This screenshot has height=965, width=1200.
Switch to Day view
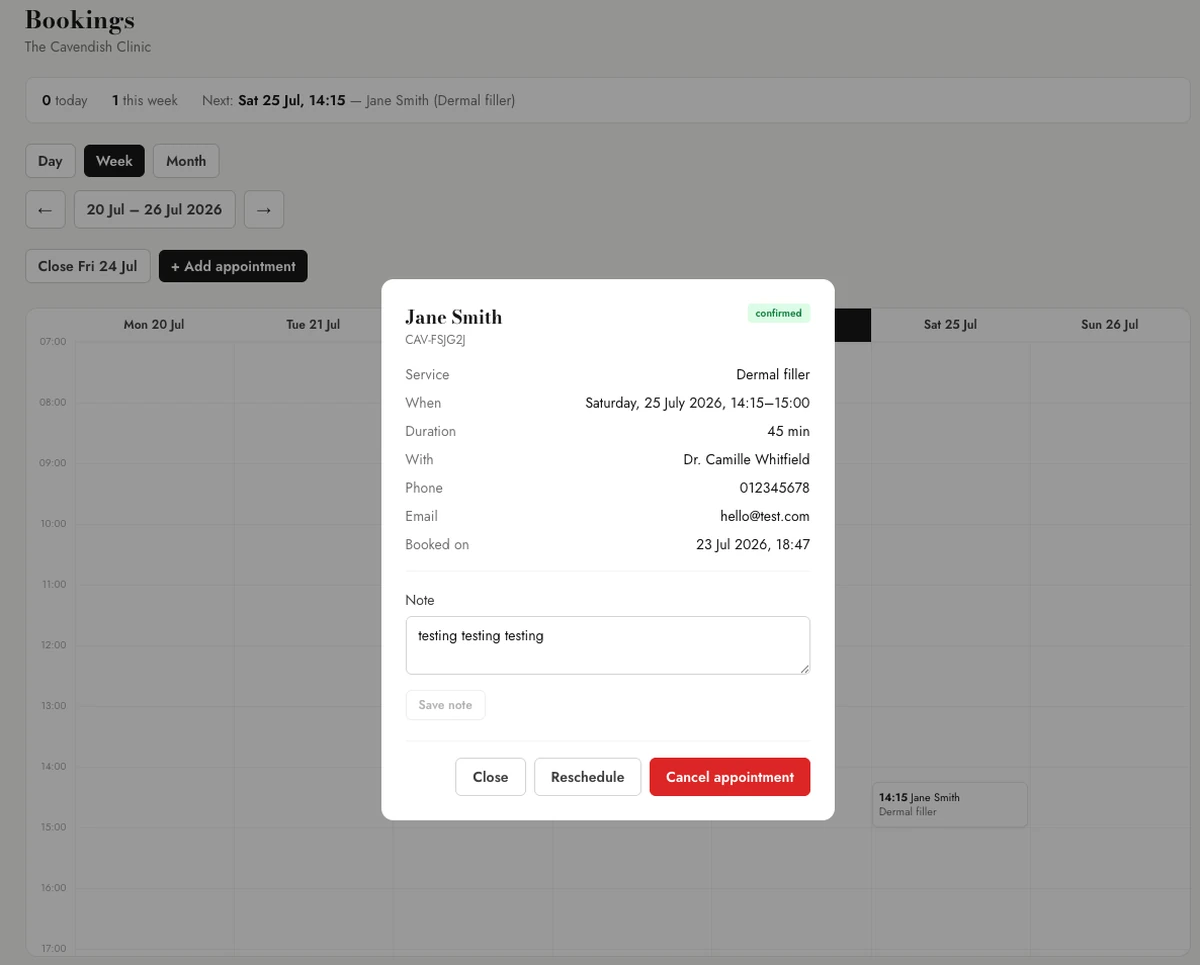coord(50,161)
